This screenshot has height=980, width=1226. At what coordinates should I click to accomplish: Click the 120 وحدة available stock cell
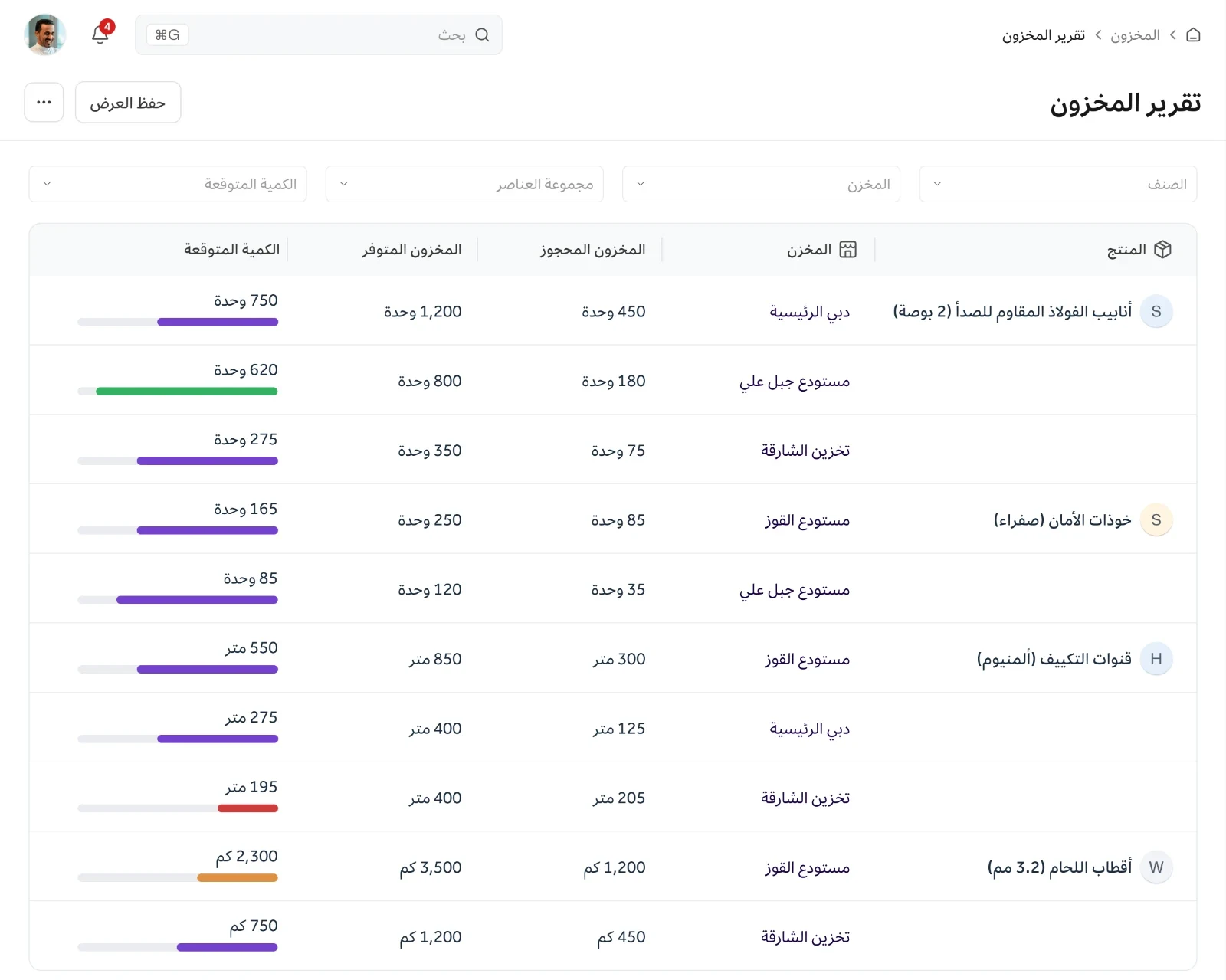click(x=430, y=590)
